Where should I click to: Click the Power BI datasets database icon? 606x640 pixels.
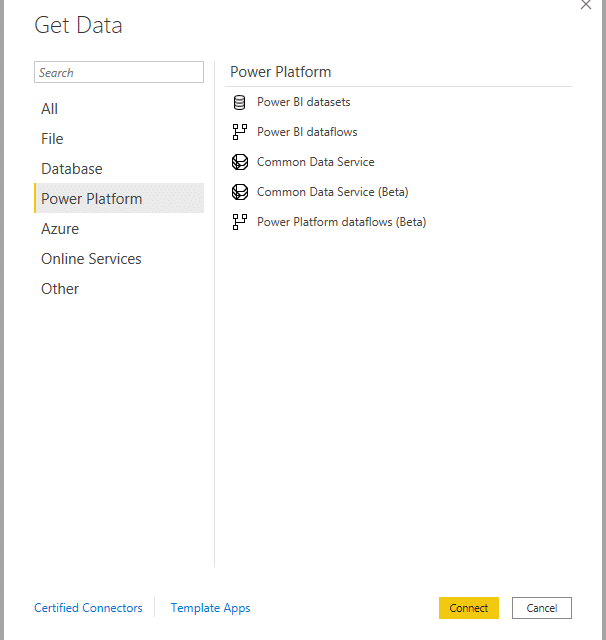tap(239, 102)
